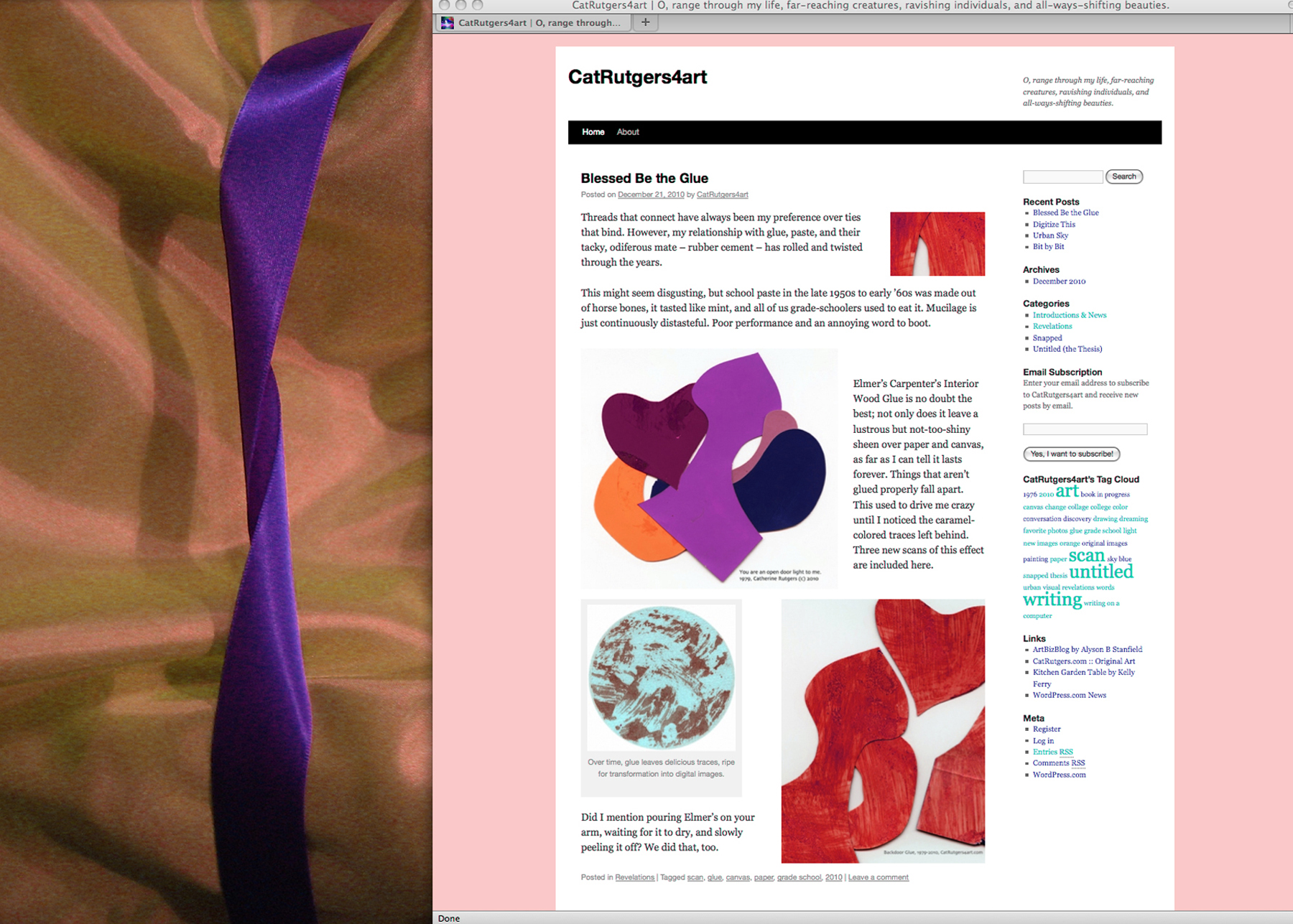Click the 'writing' tag in cloud
Screen dimensions: 1293x924
(1052, 599)
